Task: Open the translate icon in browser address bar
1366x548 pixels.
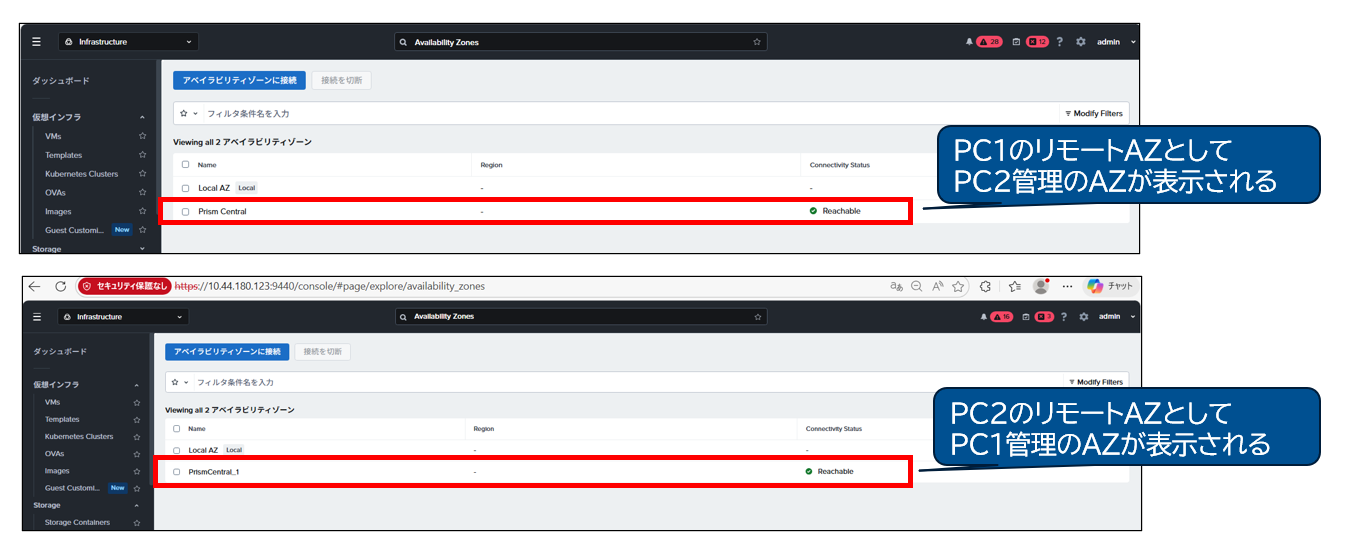Action: [x=897, y=286]
